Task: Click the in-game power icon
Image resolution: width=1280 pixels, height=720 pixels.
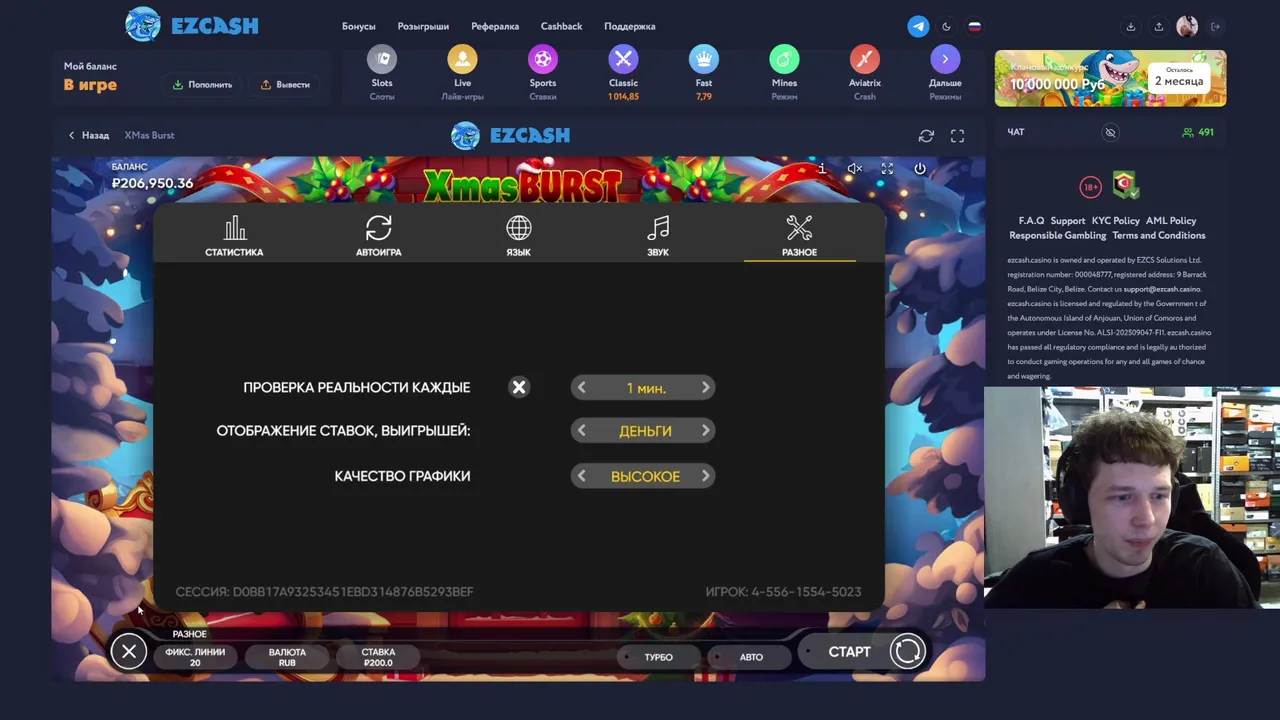Action: coord(920,169)
